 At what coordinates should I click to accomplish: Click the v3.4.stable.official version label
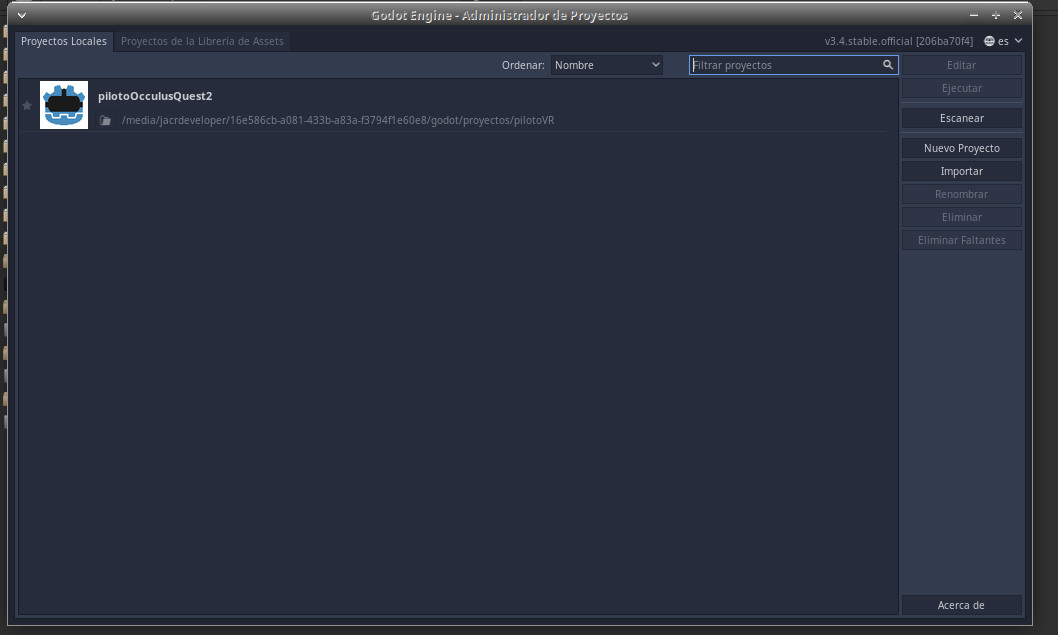click(x=899, y=41)
